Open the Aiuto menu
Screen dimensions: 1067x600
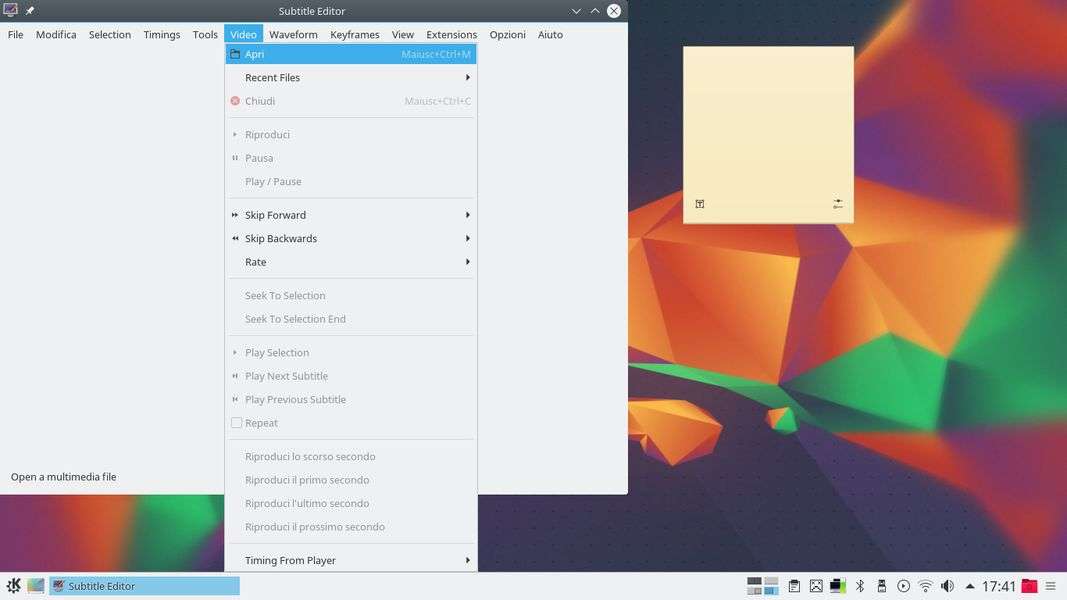(550, 34)
